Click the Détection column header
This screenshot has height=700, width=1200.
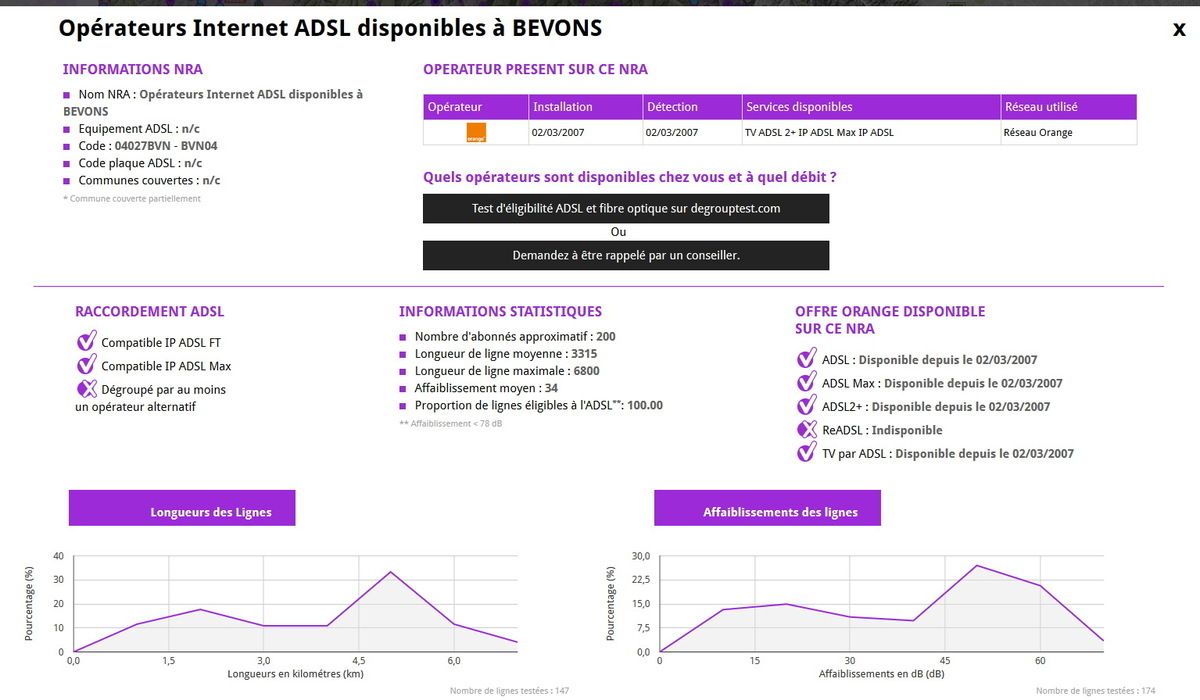692,107
